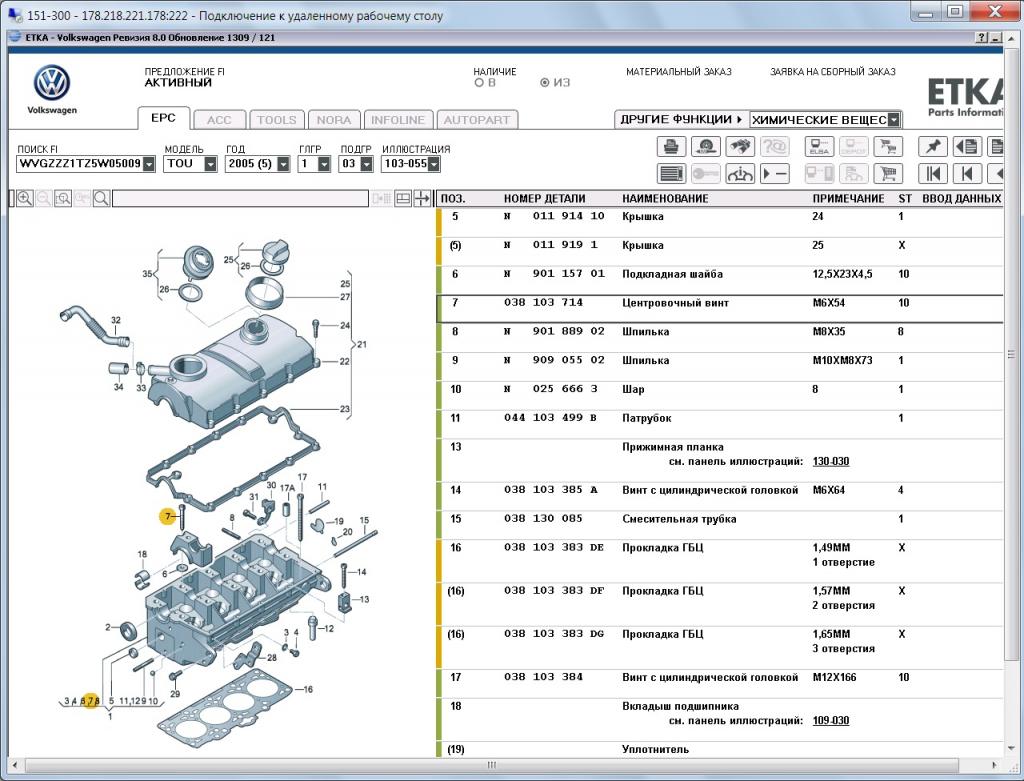
Task: Jump to first with double-bar arrow icon
Action: coord(933,174)
